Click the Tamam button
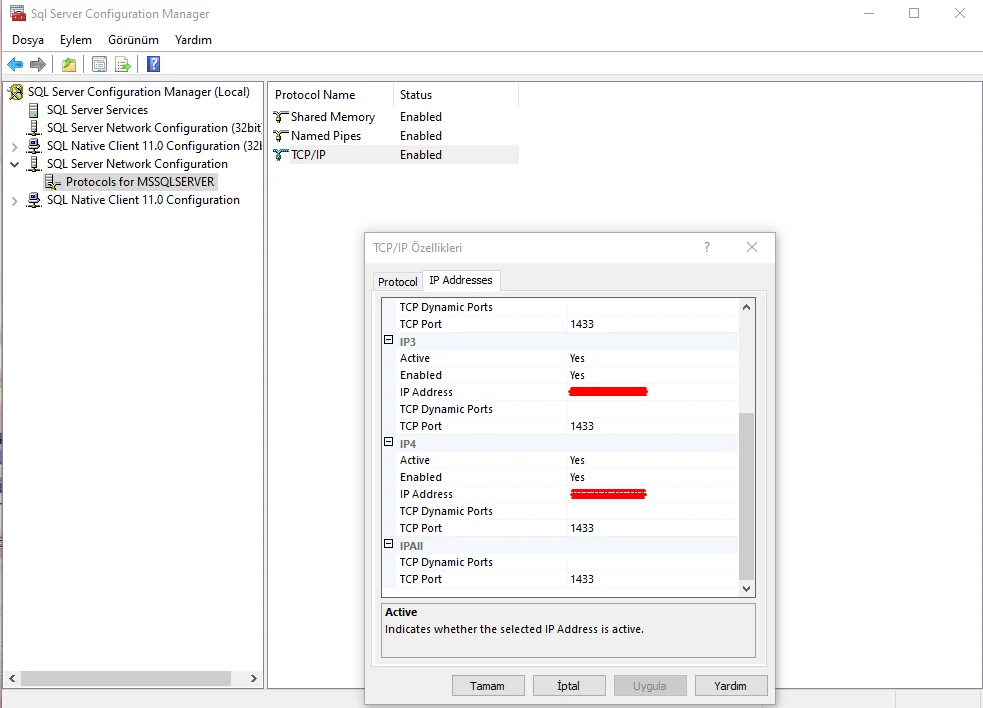The width and height of the screenshot is (983, 708). click(487, 685)
